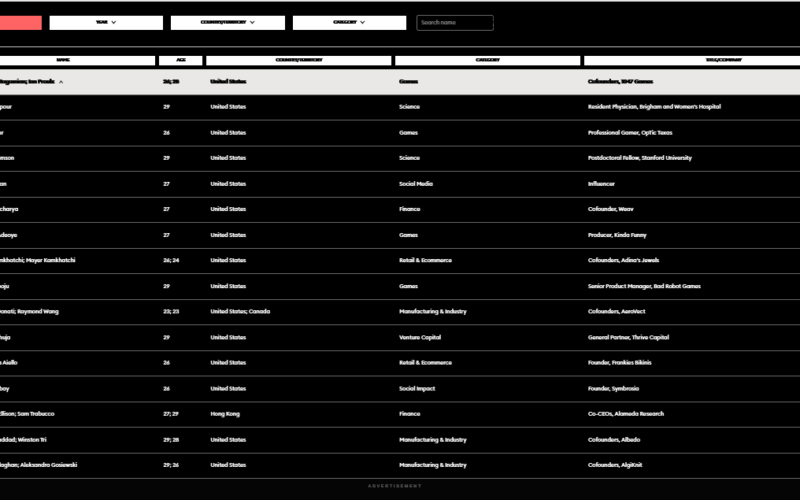The height and width of the screenshot is (500, 800).
Task: Open the Resident Physician, Brigham and Women's row
Action: [654, 107]
